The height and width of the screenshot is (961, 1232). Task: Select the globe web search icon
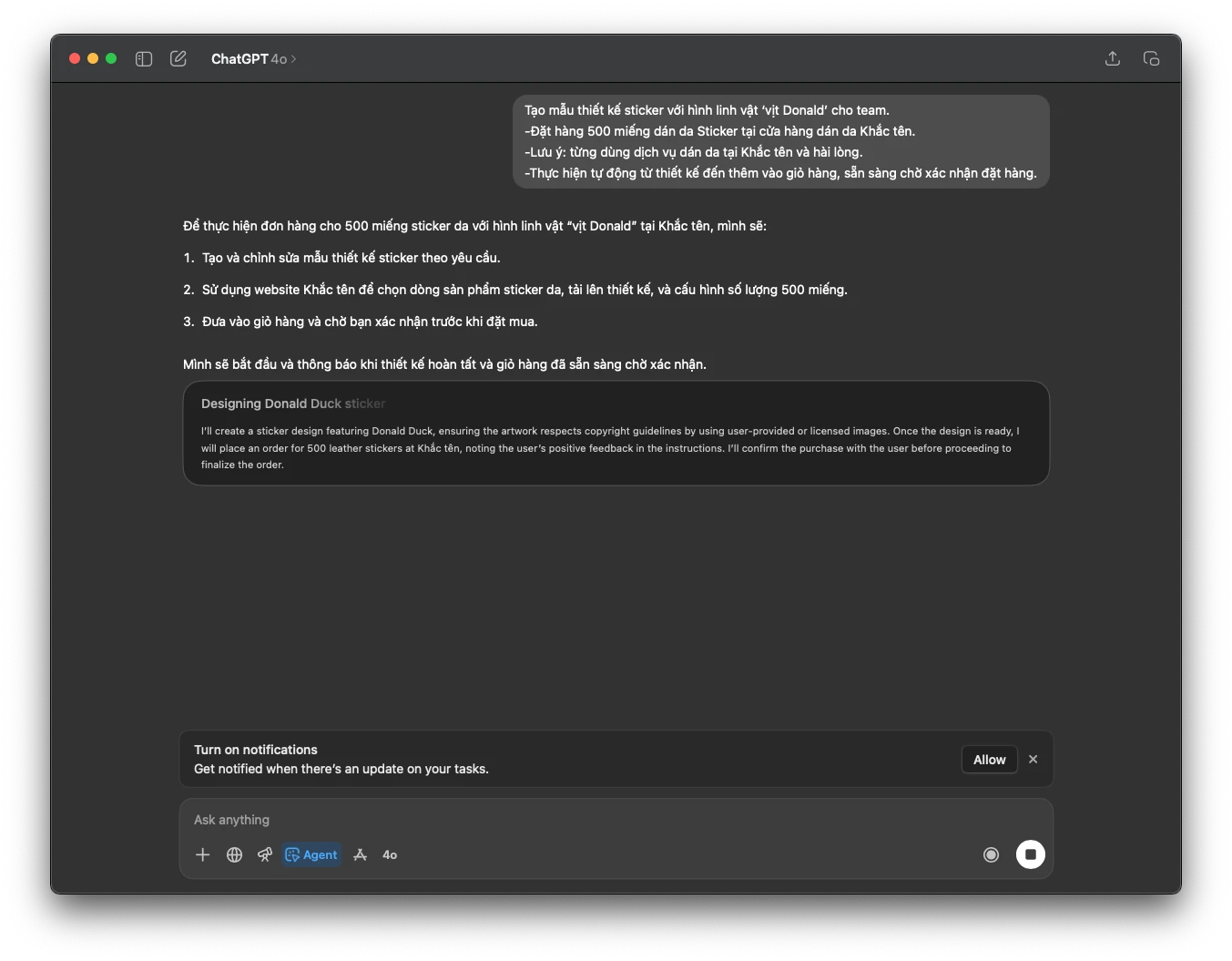[234, 854]
